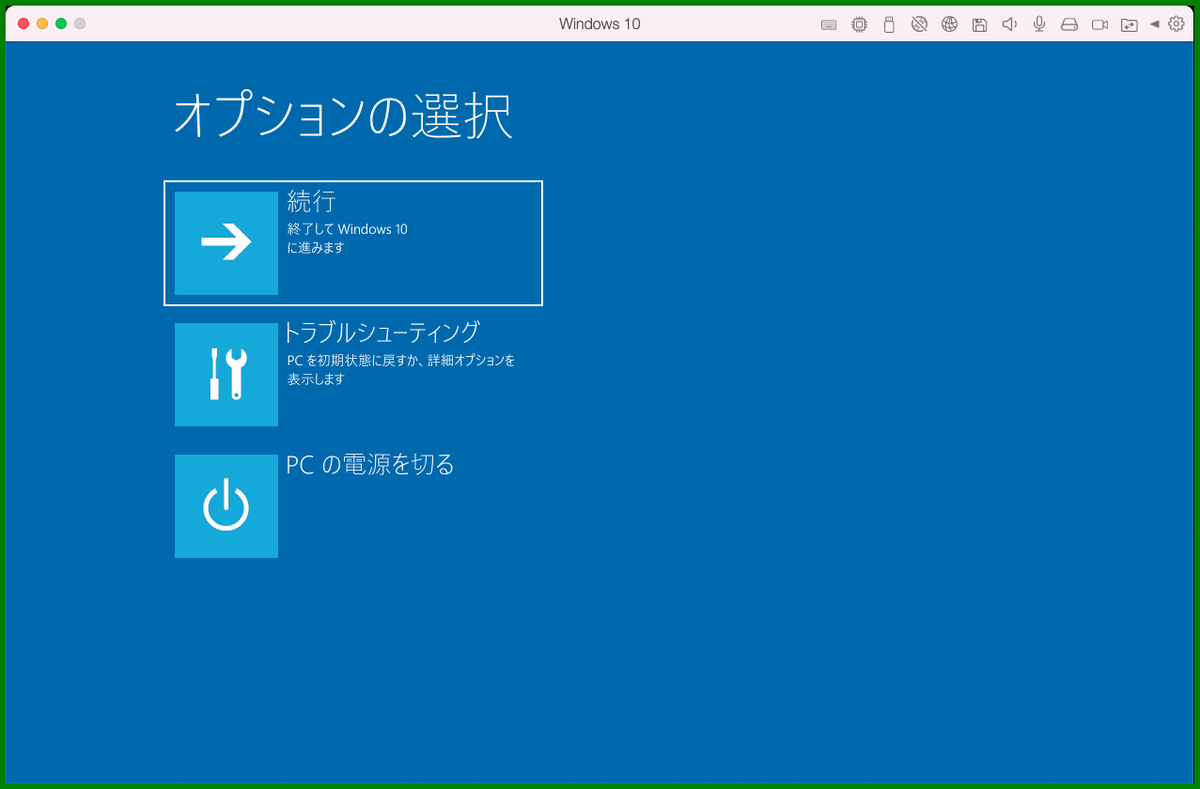This screenshot has width=1200, height=789.
Task: Open the virtual machine settings gear
Action: pyautogui.click(x=1175, y=25)
